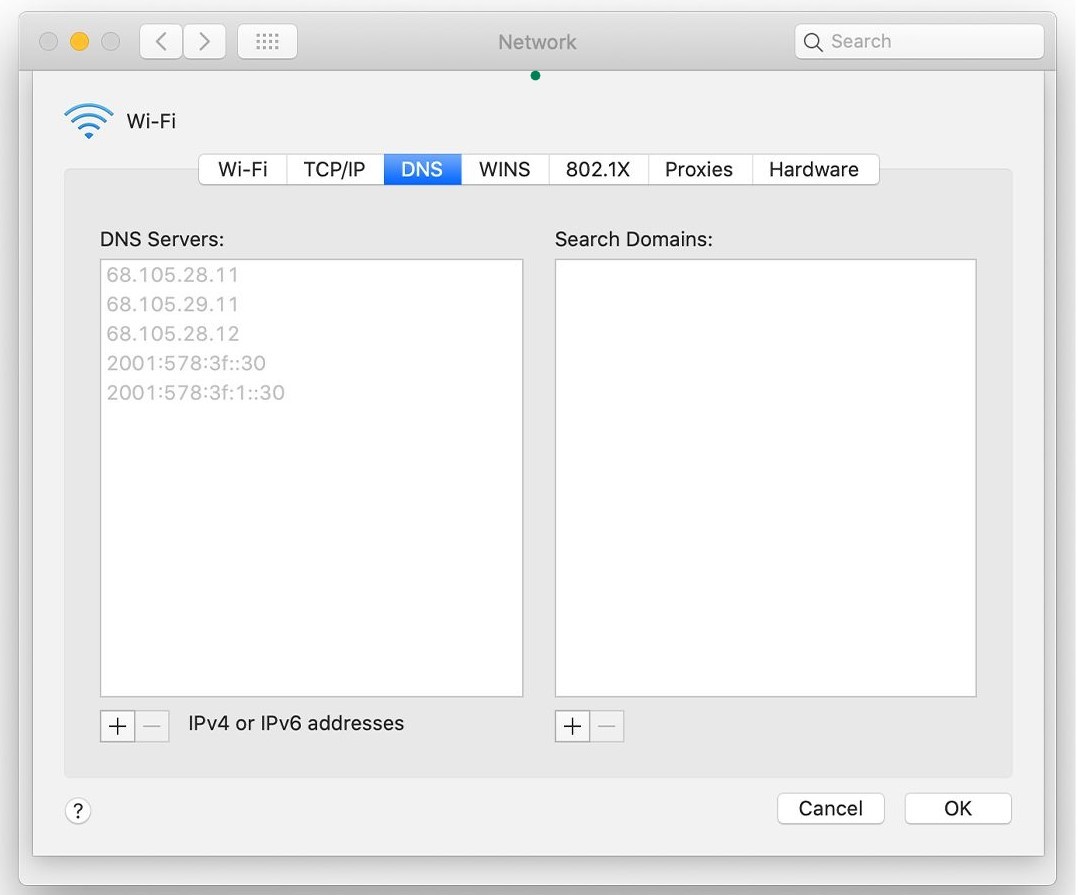Select the 2001:578:3f::30 DNS entry
Viewport: 1079px width, 895px height.
coord(186,363)
